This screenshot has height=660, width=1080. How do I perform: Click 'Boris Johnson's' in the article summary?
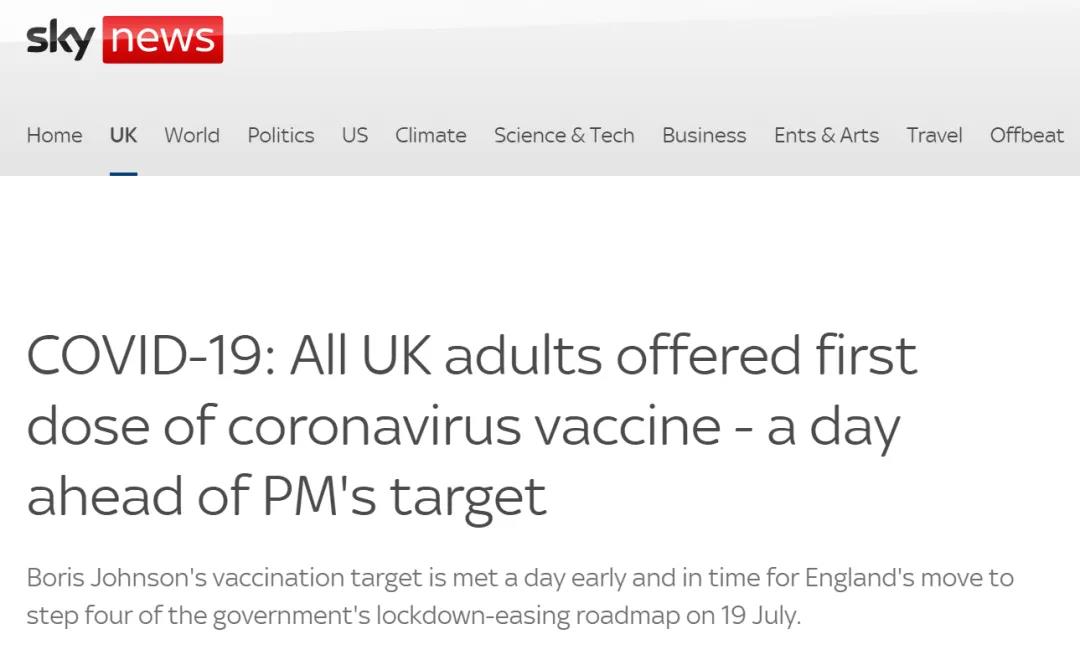(105, 578)
